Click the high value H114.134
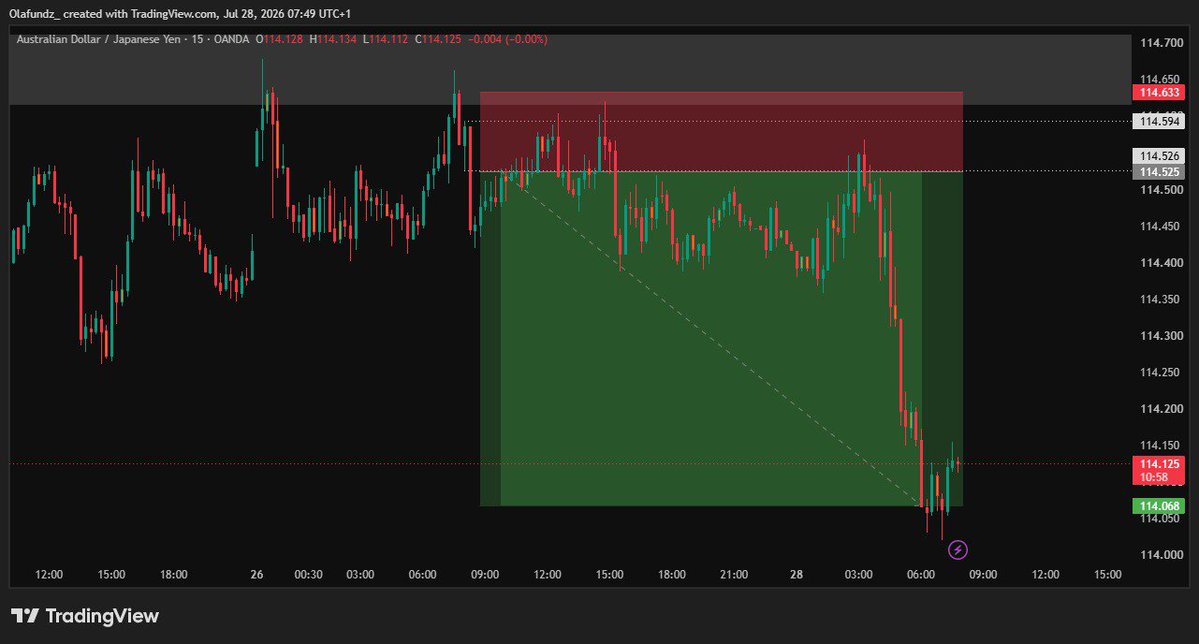The height and width of the screenshot is (644, 1199). coord(333,39)
